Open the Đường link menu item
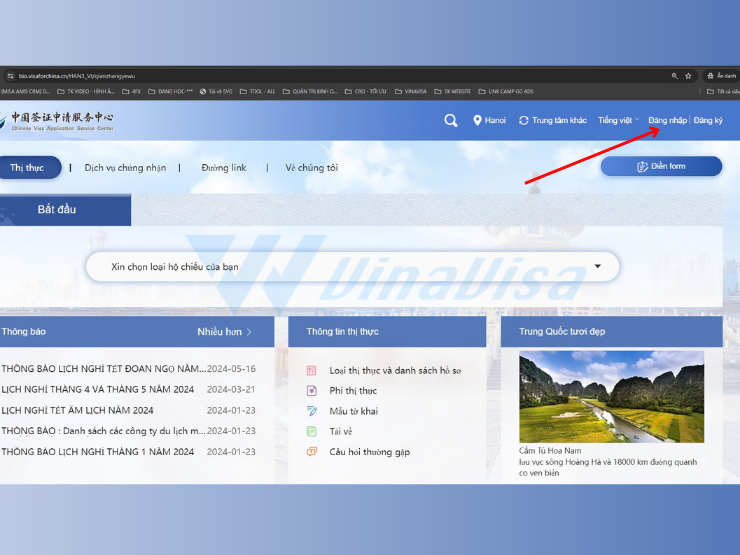 [223, 168]
